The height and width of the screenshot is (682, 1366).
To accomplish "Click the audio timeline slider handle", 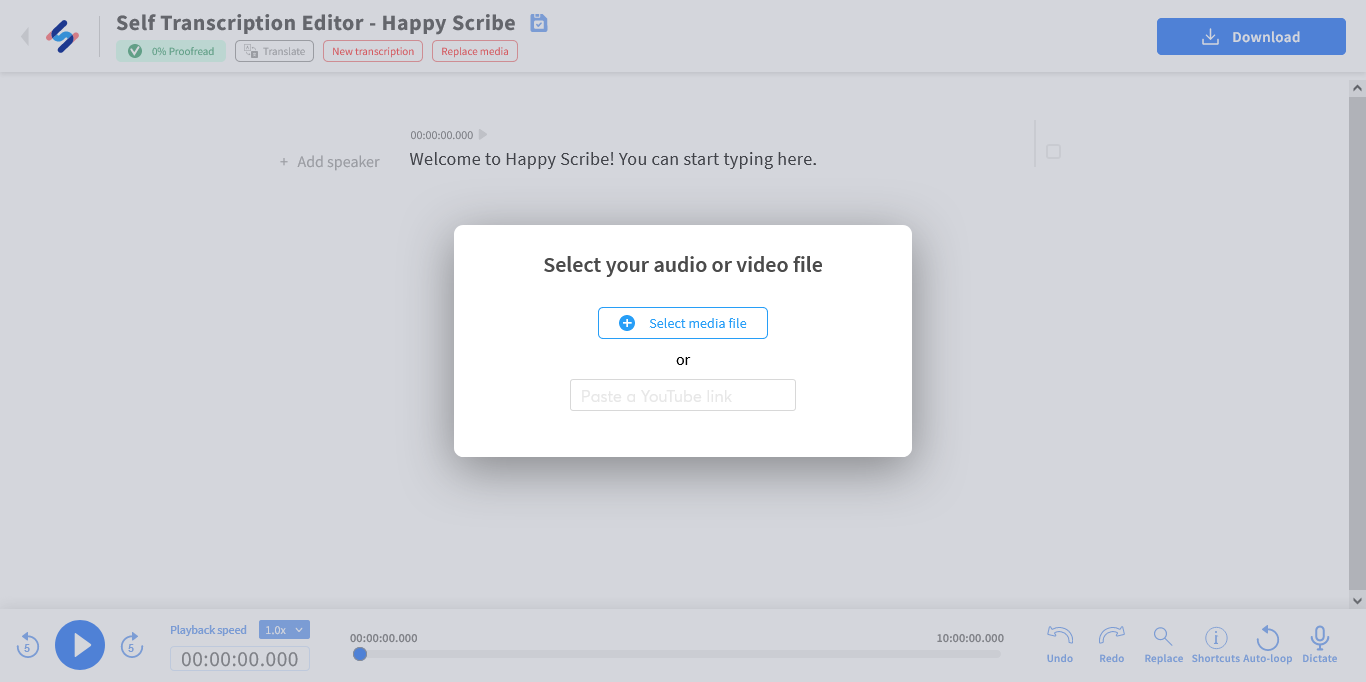I will point(360,654).
